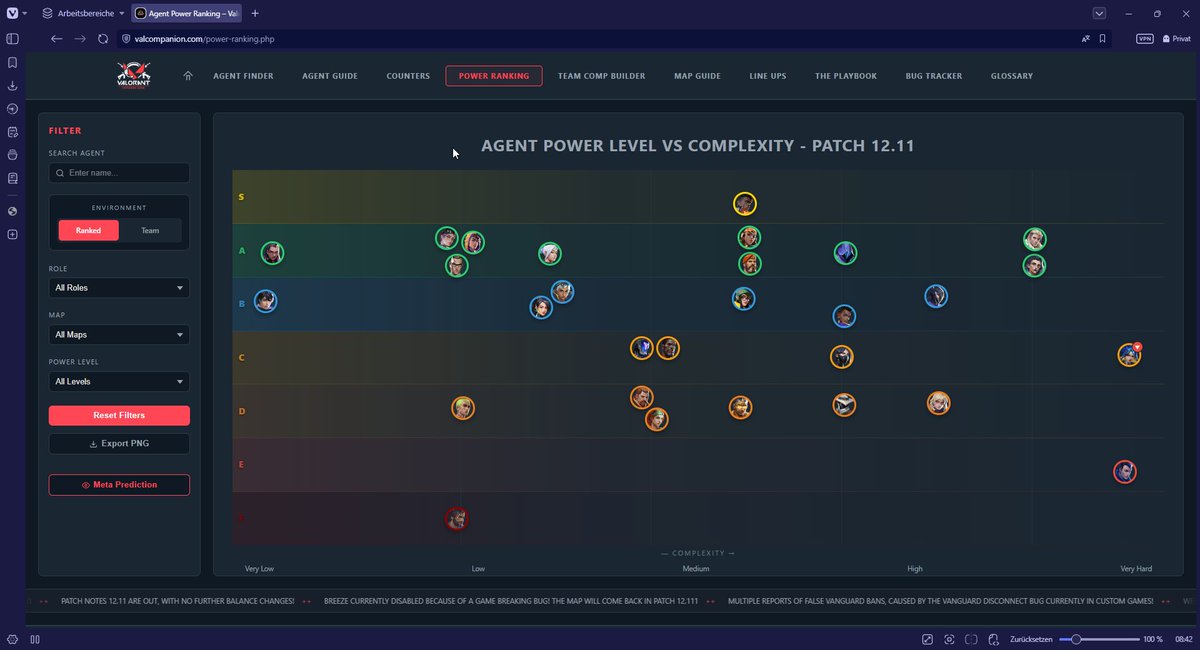Viewport: 1200px width, 650px height.
Task: Go to the Counters page
Action: coord(408,76)
